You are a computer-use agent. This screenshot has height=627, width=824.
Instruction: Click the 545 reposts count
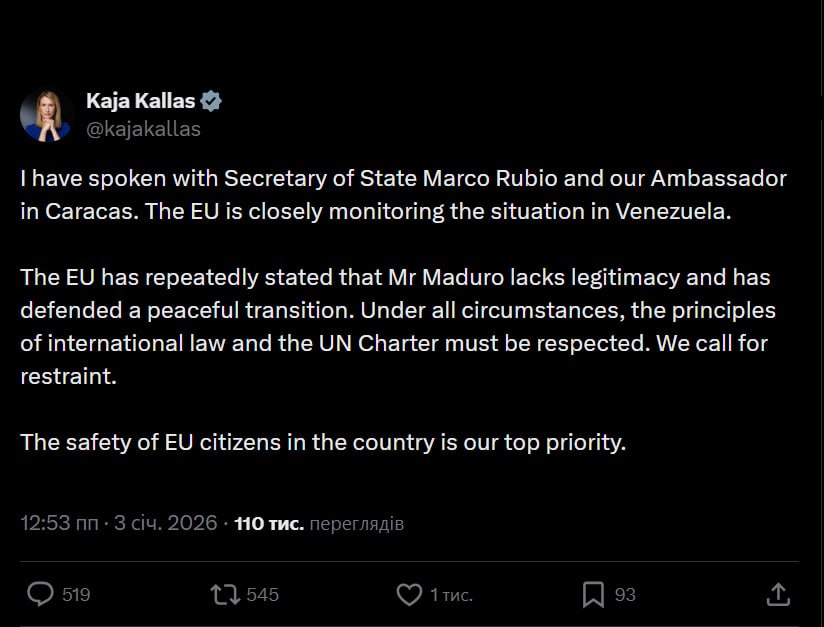click(x=262, y=595)
